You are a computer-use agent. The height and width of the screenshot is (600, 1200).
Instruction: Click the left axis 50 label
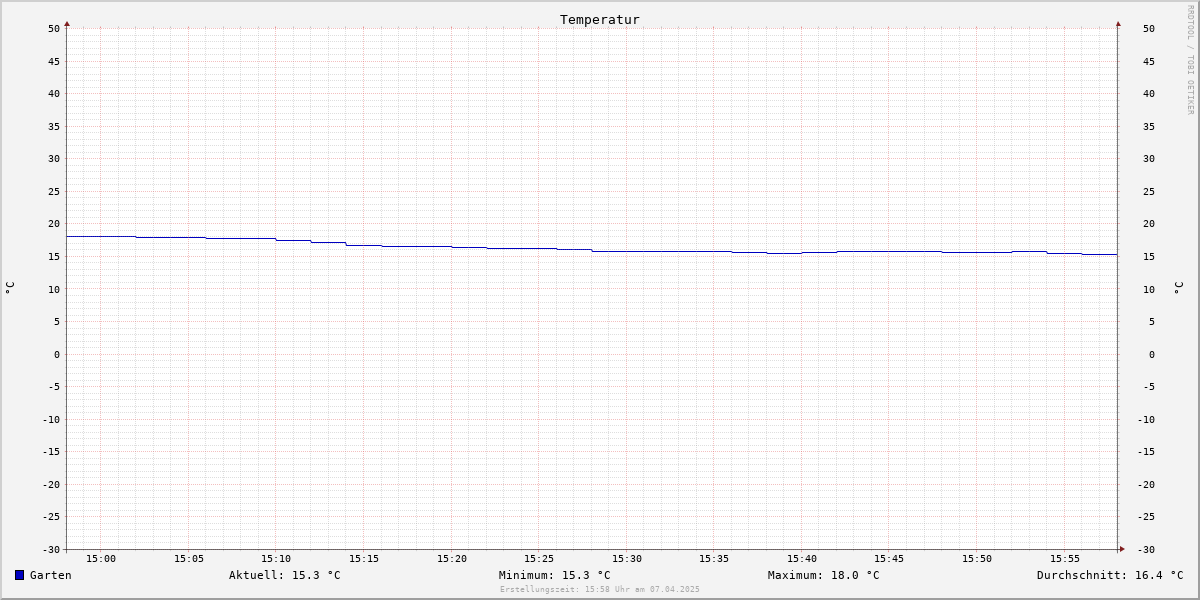(x=54, y=29)
